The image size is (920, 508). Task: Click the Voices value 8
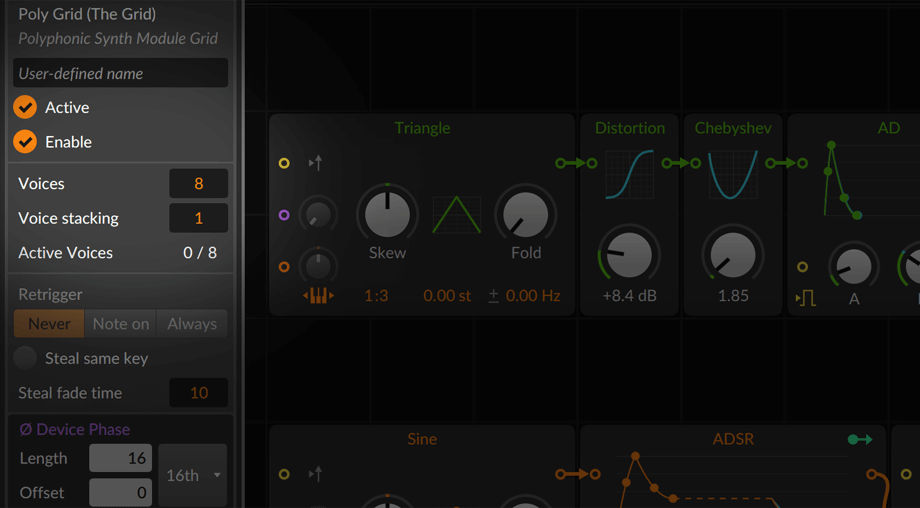point(198,184)
